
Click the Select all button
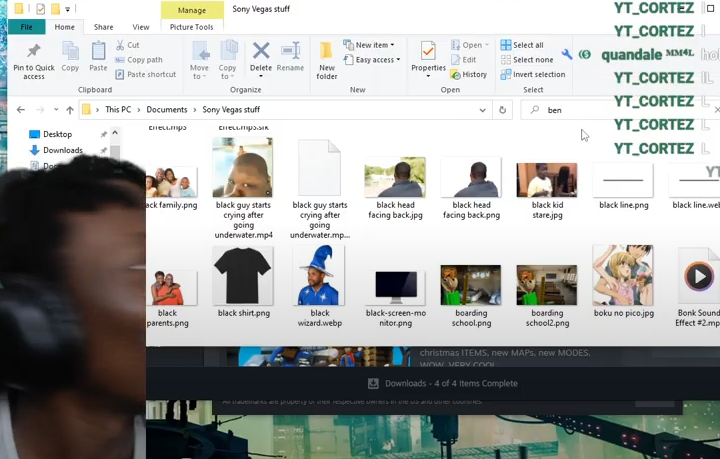click(522, 45)
